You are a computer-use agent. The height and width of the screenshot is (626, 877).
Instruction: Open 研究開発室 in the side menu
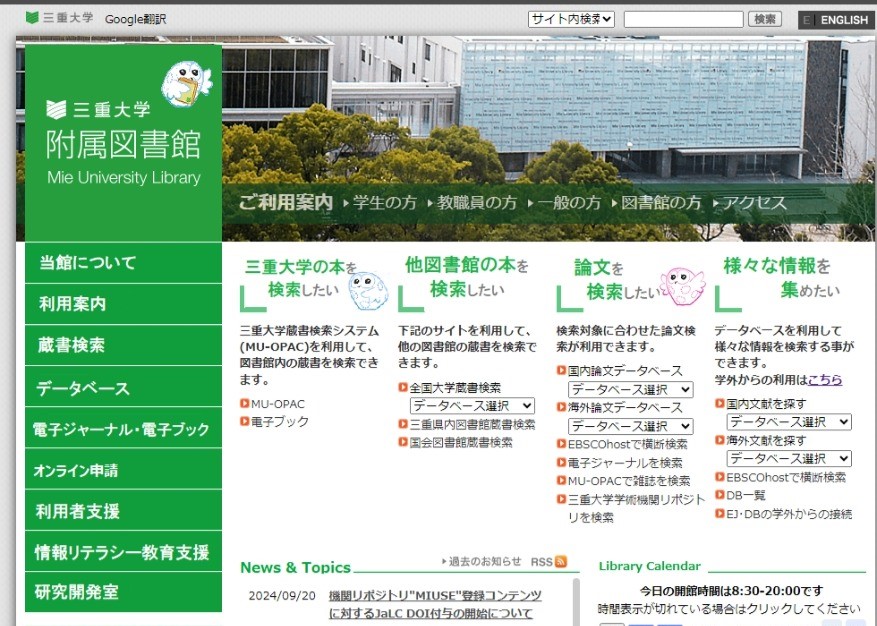(x=124, y=592)
